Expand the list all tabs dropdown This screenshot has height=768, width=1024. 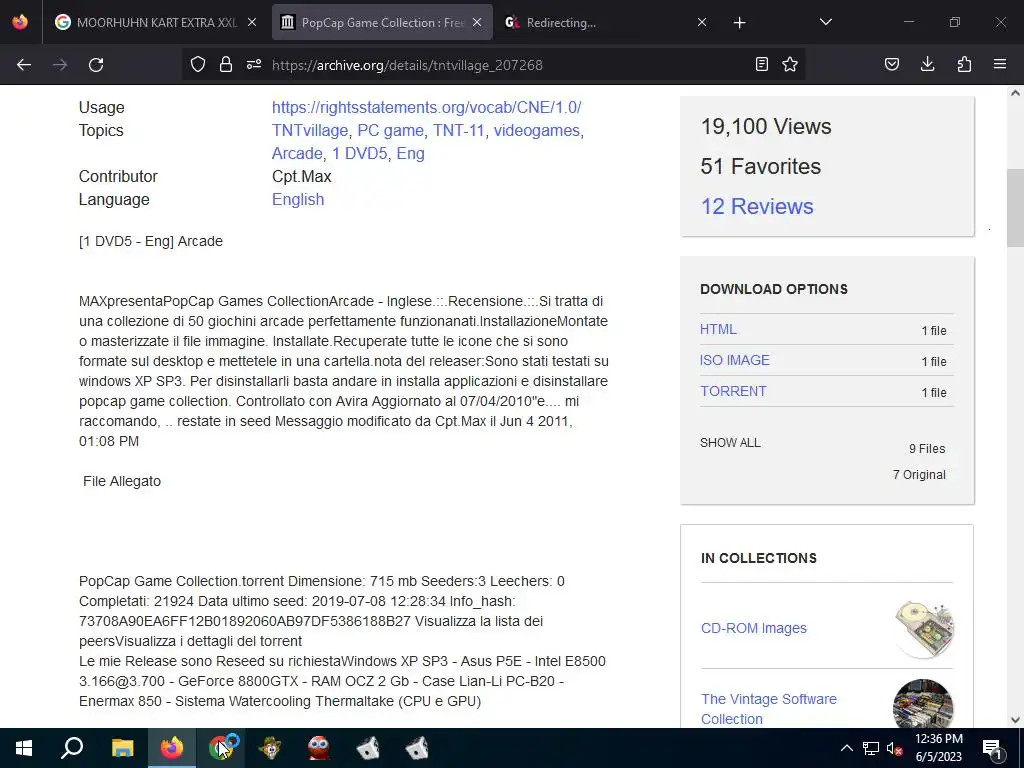[825, 22]
